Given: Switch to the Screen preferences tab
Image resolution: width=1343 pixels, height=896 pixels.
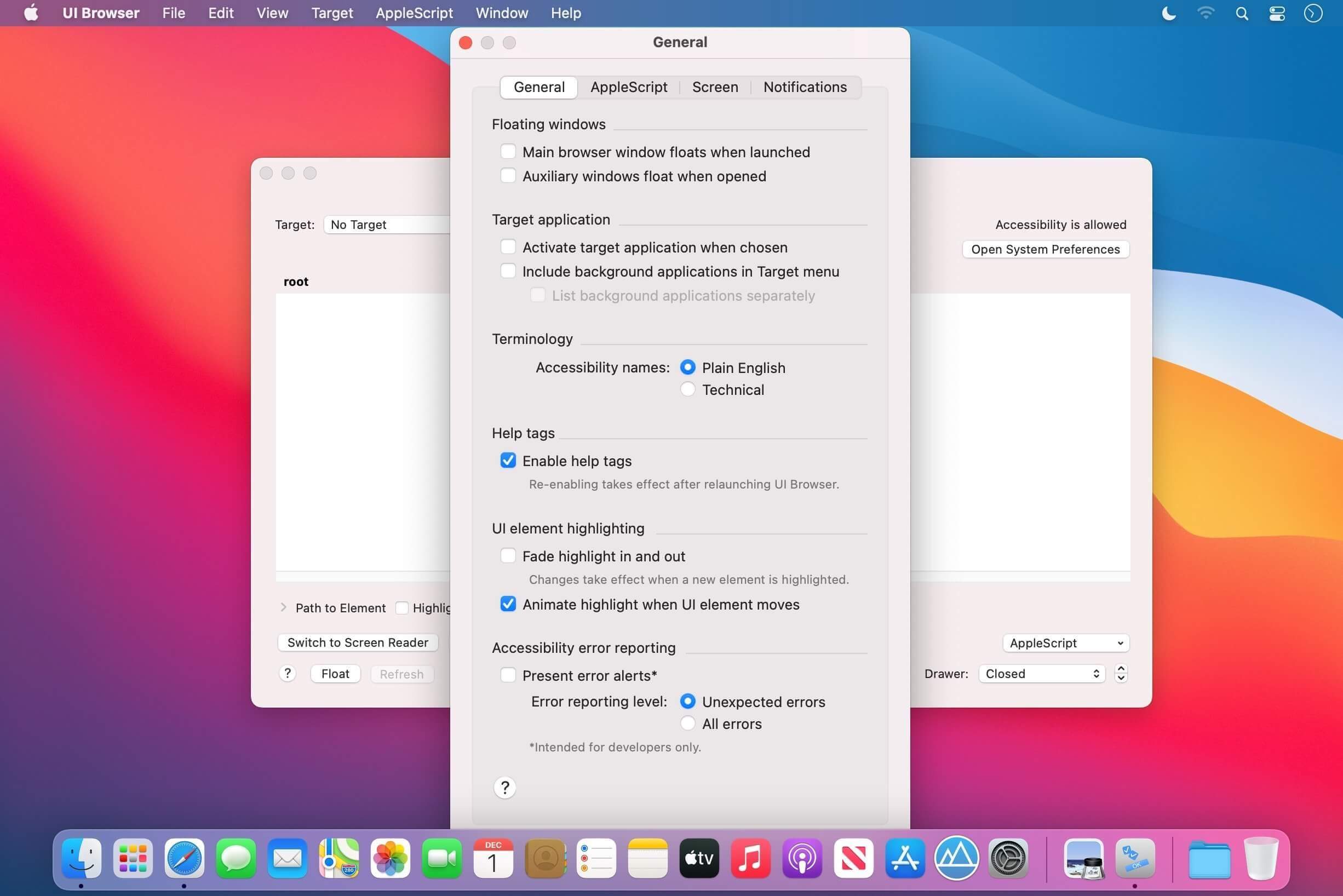Looking at the screenshot, I should click(715, 87).
